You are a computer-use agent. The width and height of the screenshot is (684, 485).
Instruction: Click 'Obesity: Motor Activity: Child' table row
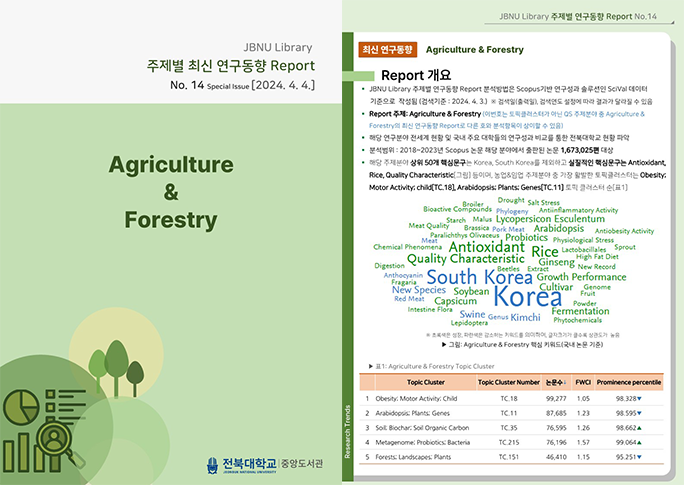[511, 398]
